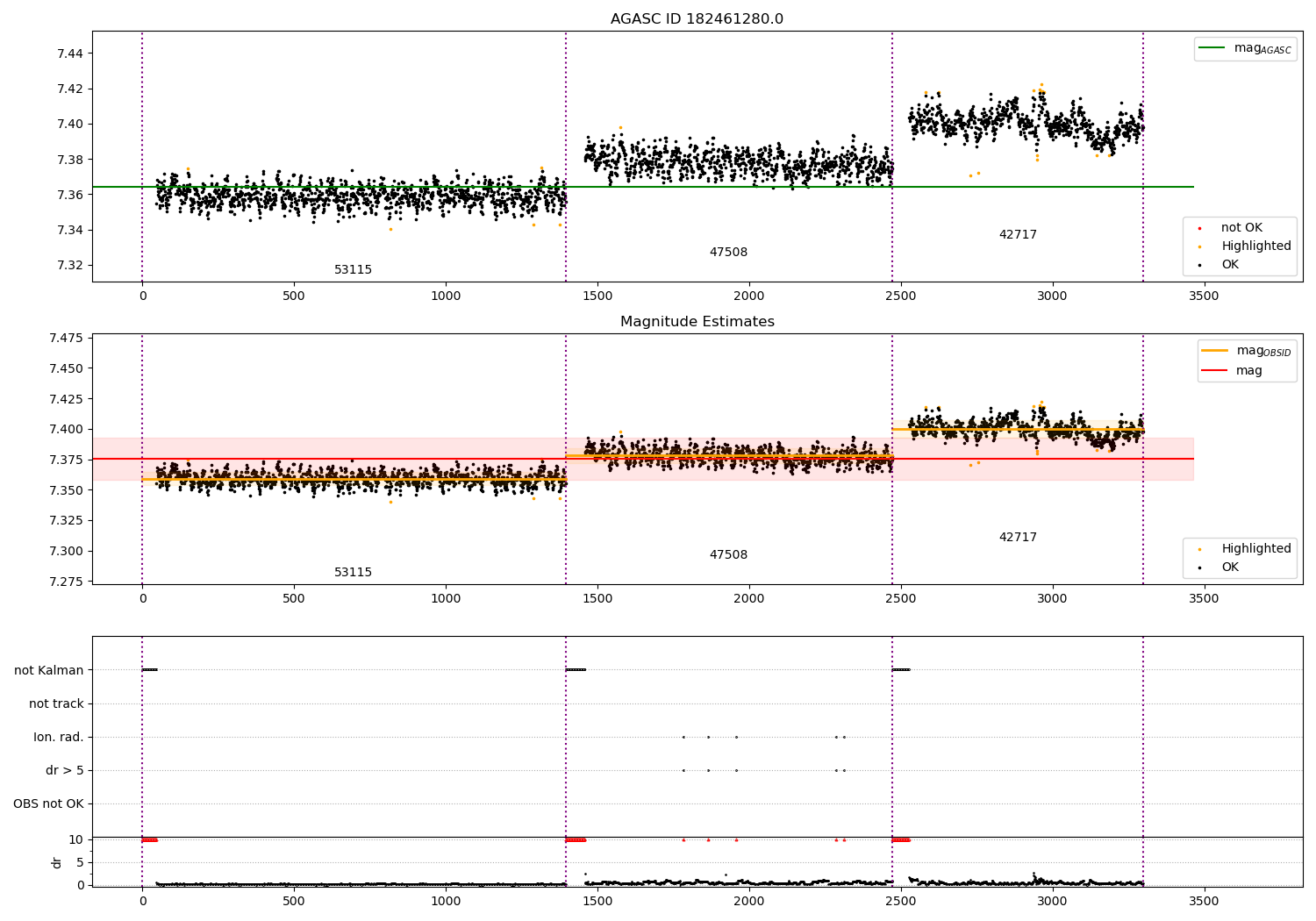Click the 'Ion. rad.' row label

point(59,738)
